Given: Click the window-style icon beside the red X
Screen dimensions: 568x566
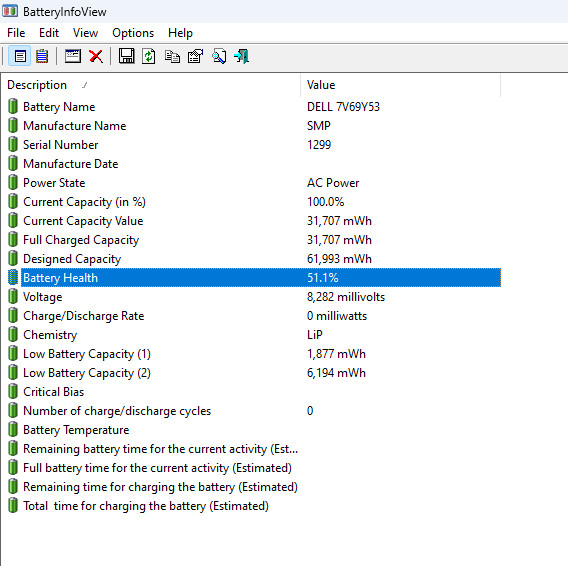Looking at the screenshot, I should [x=72, y=57].
